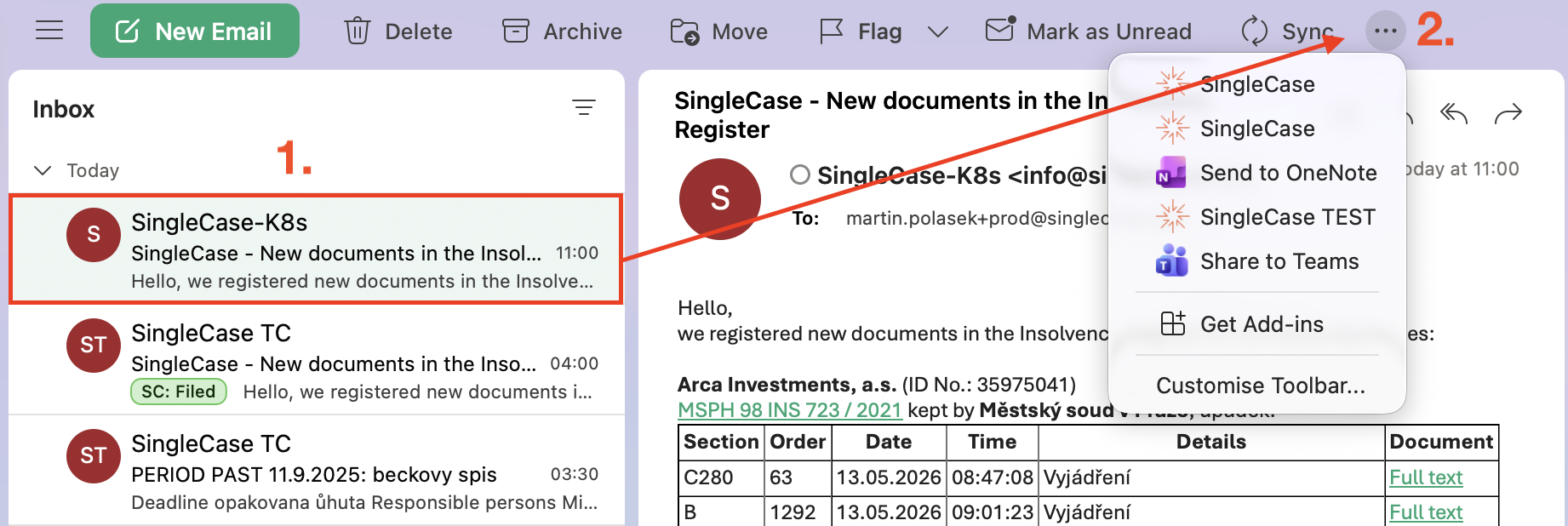The height and width of the screenshot is (526, 1568).
Task: Select second SingleCase add-in in menu
Action: [x=1256, y=129]
